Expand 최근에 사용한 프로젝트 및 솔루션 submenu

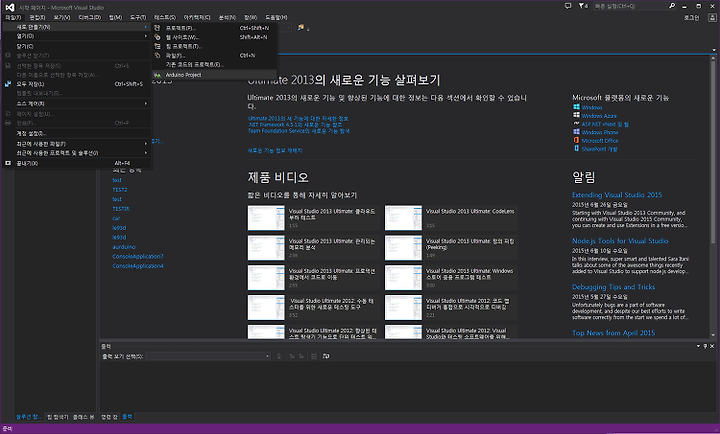tap(76, 153)
